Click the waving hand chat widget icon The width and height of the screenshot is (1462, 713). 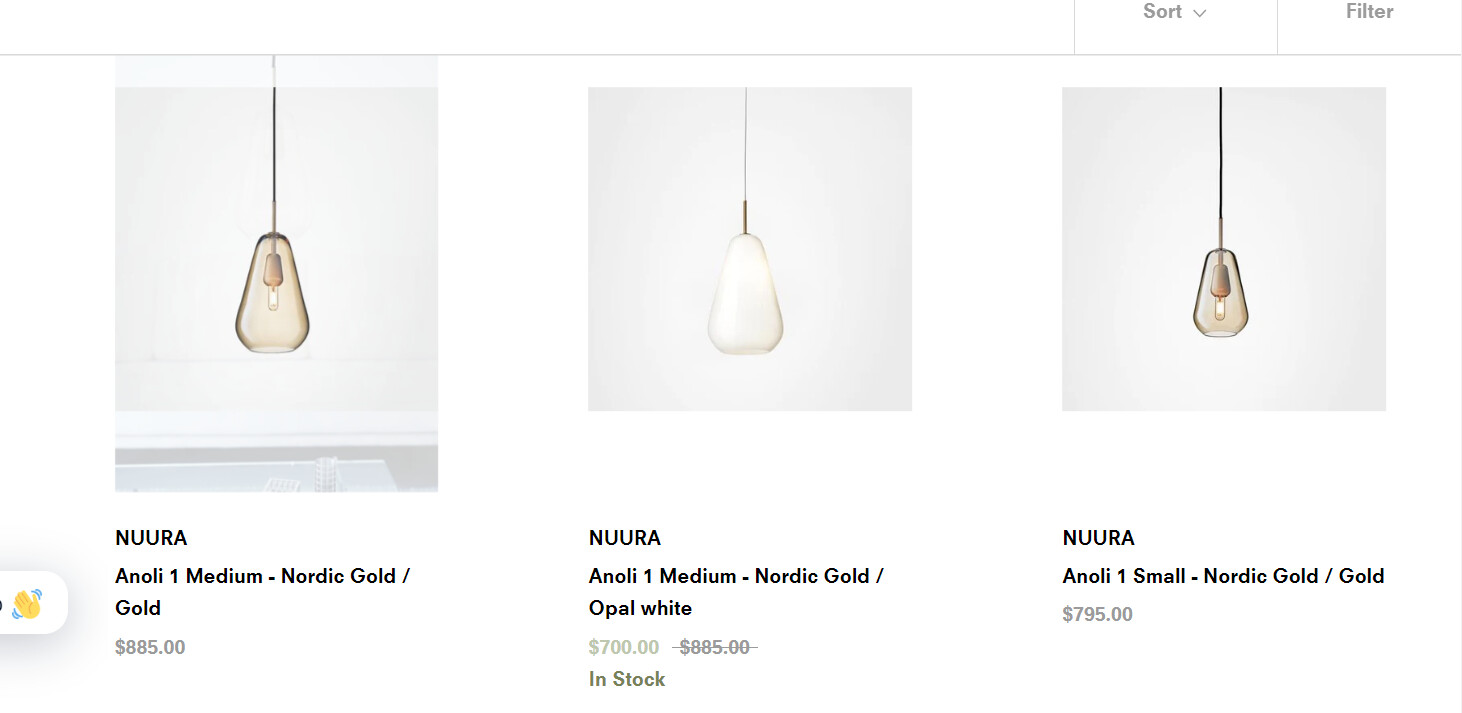(27, 604)
